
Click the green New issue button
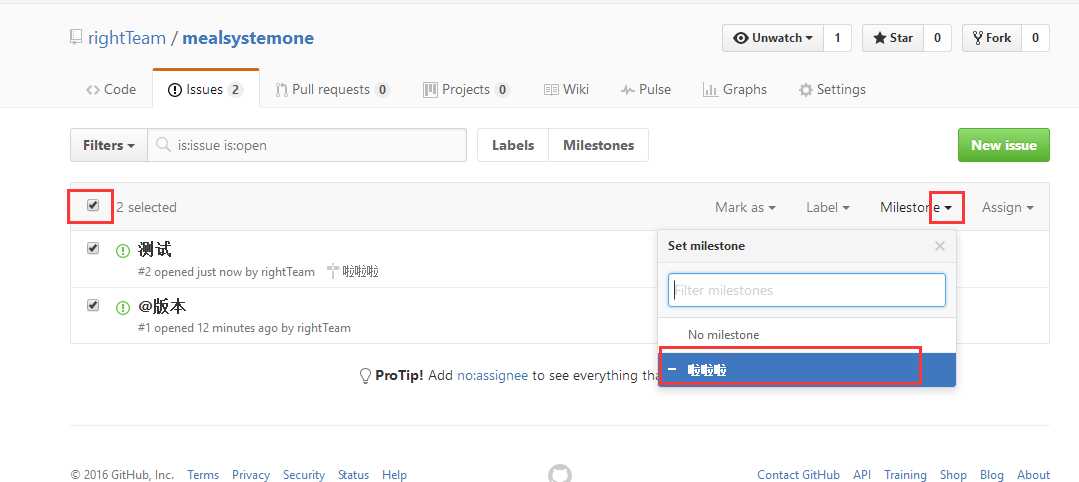pos(1003,145)
